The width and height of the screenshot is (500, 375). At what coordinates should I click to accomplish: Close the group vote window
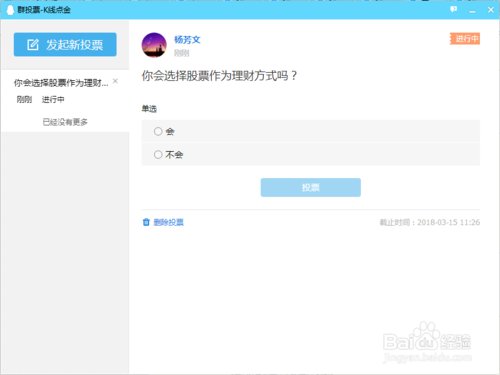pyautogui.click(x=491, y=10)
